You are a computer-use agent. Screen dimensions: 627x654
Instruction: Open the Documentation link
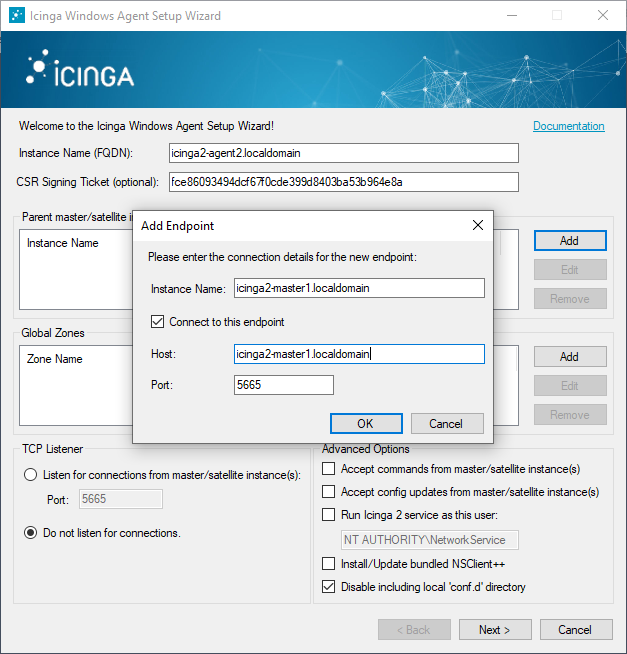click(x=569, y=126)
